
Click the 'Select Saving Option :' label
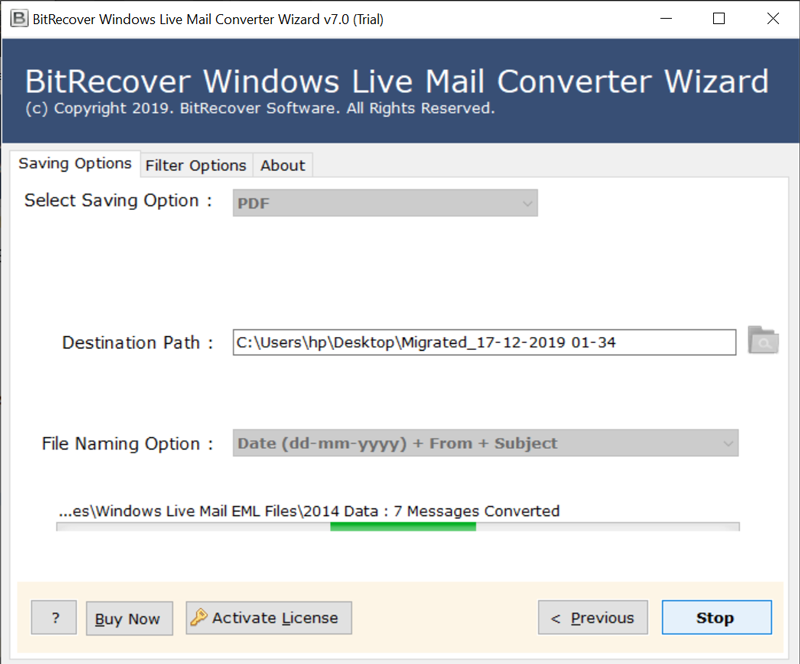(x=118, y=201)
